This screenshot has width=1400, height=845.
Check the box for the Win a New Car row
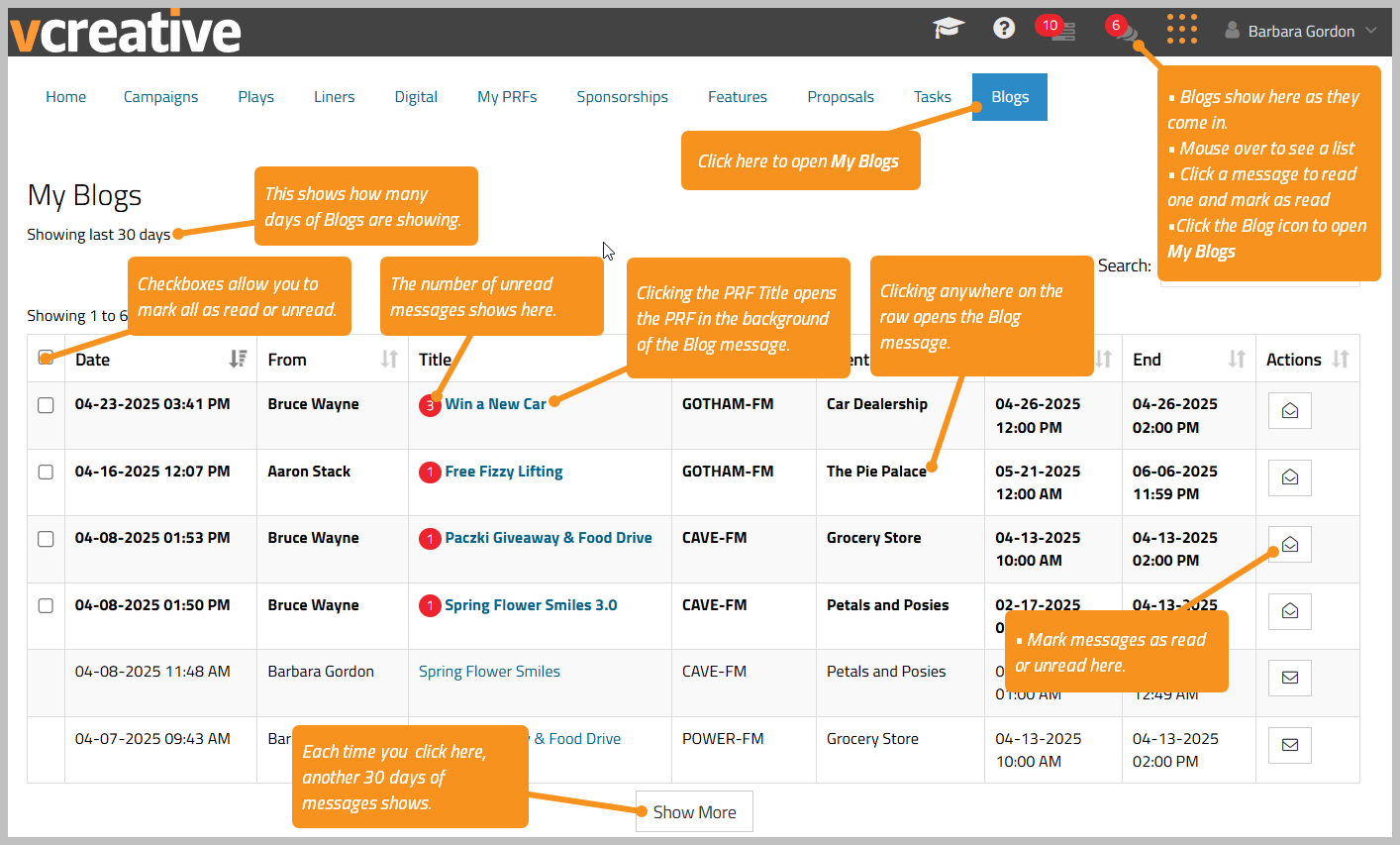coord(46,405)
